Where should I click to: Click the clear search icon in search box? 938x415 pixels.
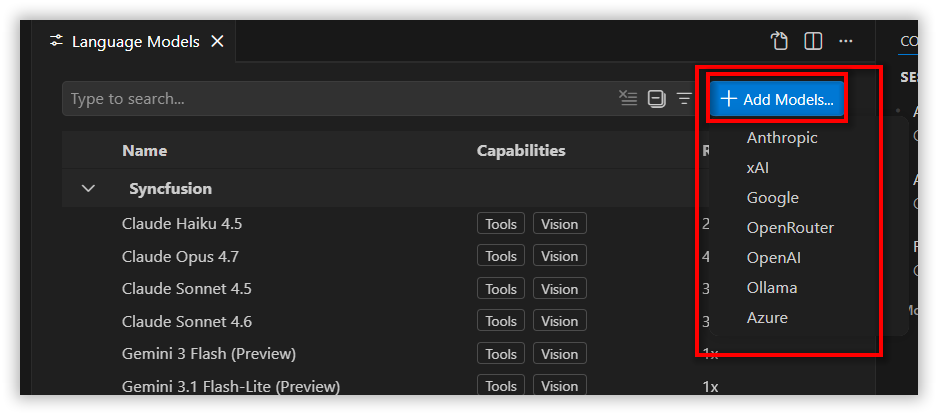click(x=628, y=99)
